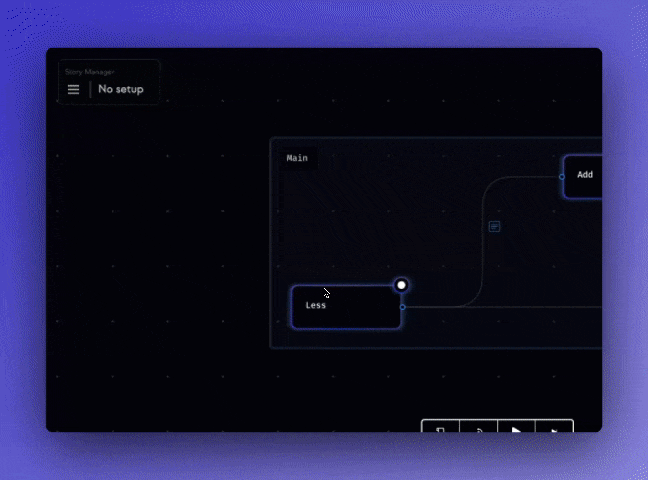Click the input port of the Add node

point(562,177)
